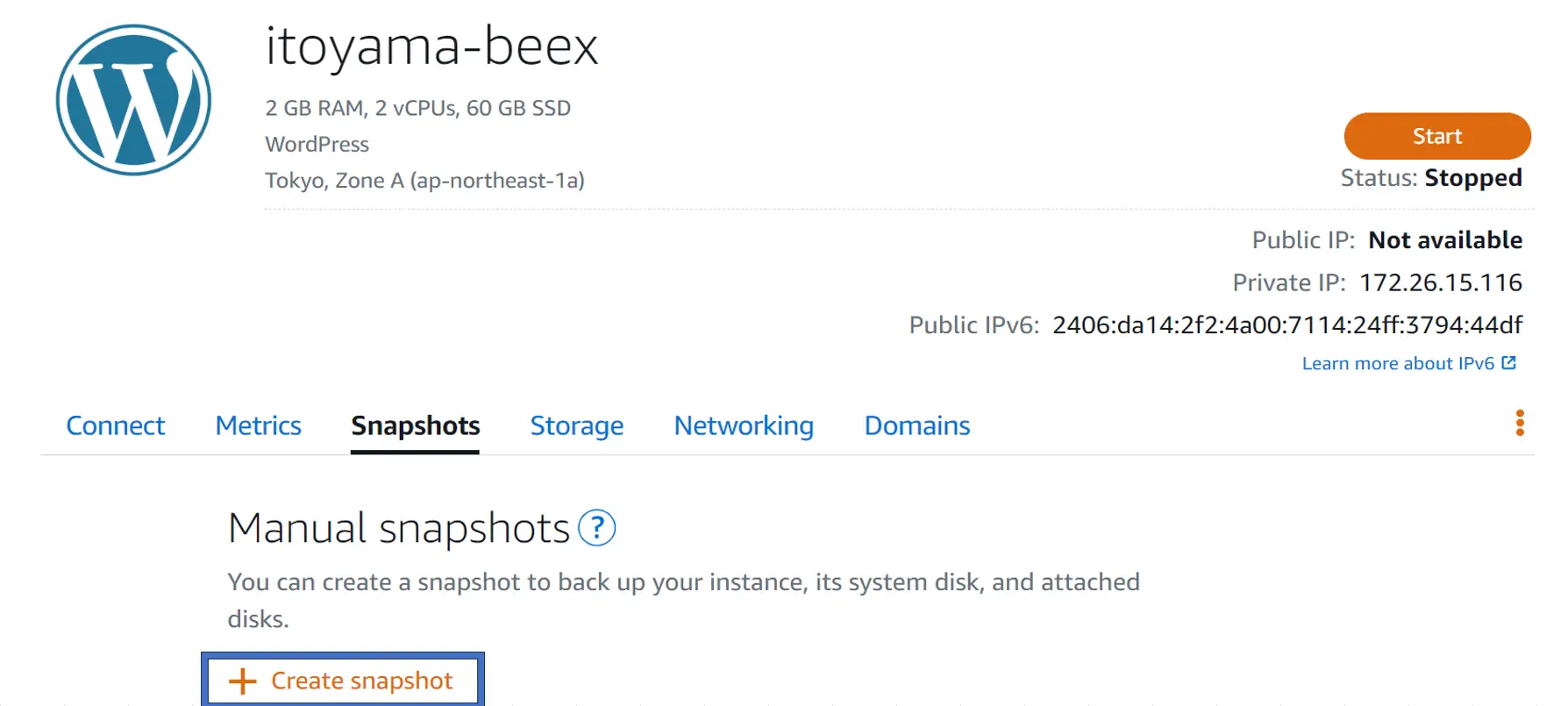Click the 2 GB RAM, 2 vCPUs specs text
This screenshot has width=1568, height=706.
[418, 108]
